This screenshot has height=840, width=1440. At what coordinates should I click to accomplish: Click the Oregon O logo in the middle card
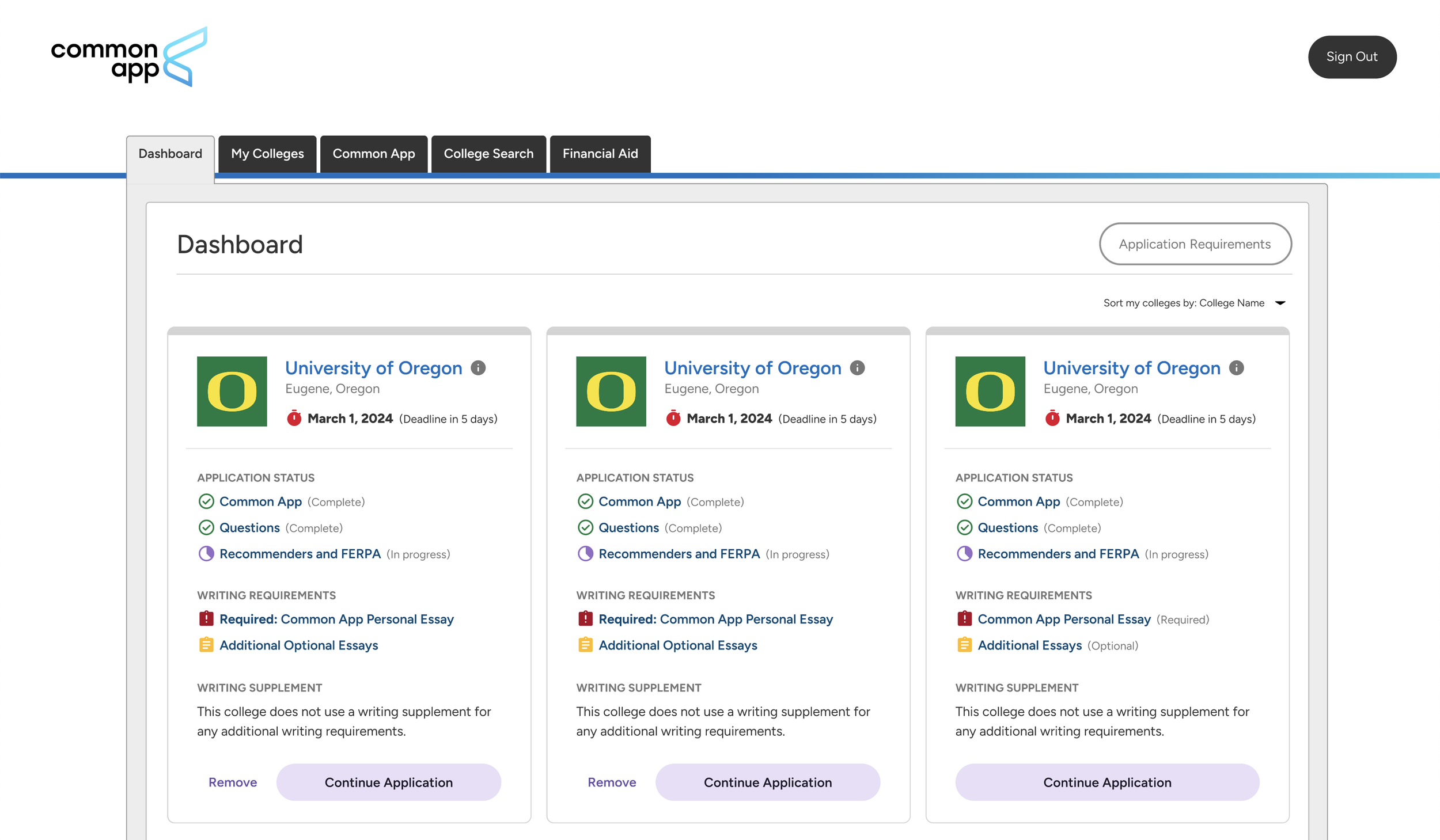(611, 392)
